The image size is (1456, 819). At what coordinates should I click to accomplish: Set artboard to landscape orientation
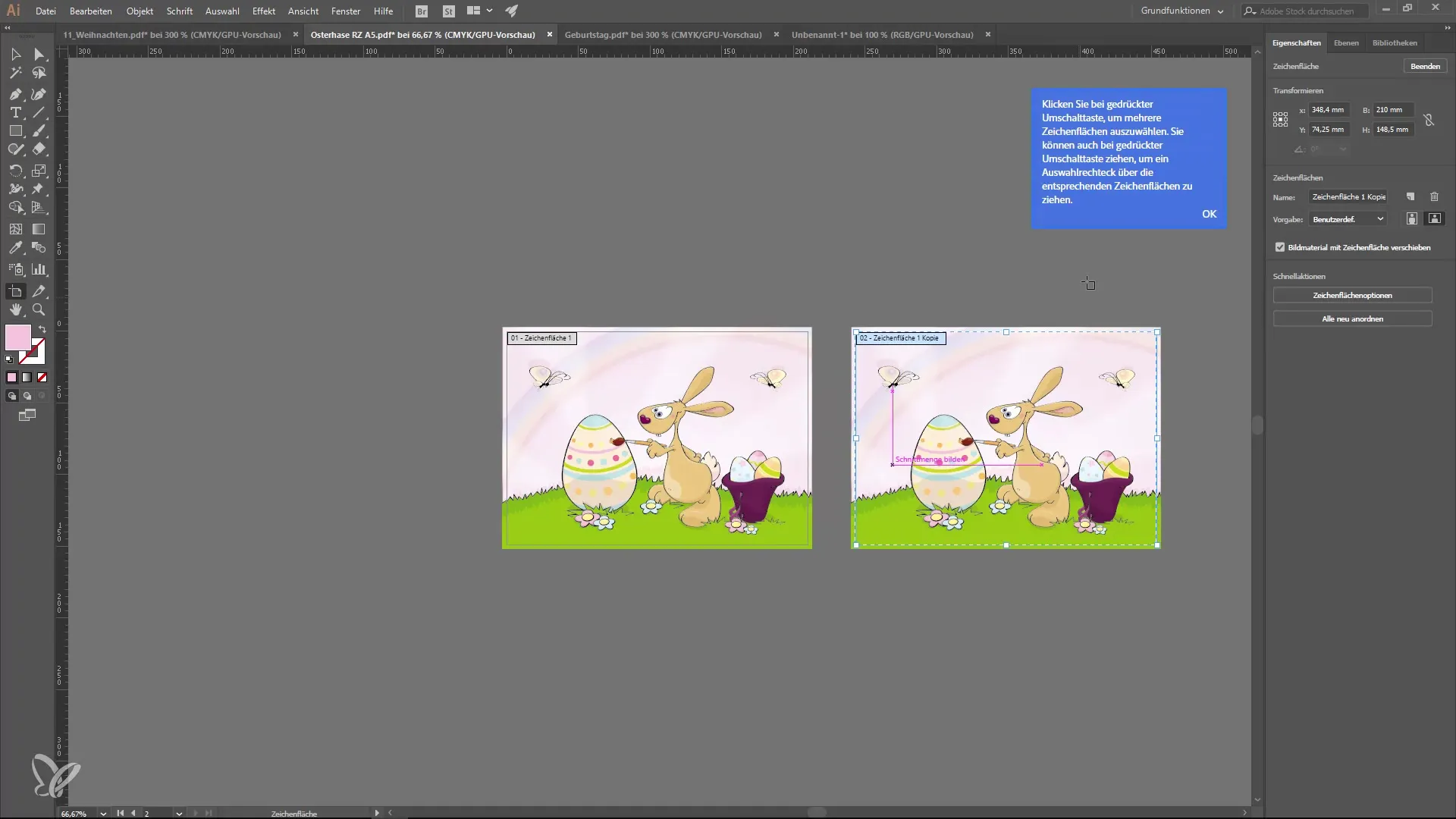[x=1435, y=218]
